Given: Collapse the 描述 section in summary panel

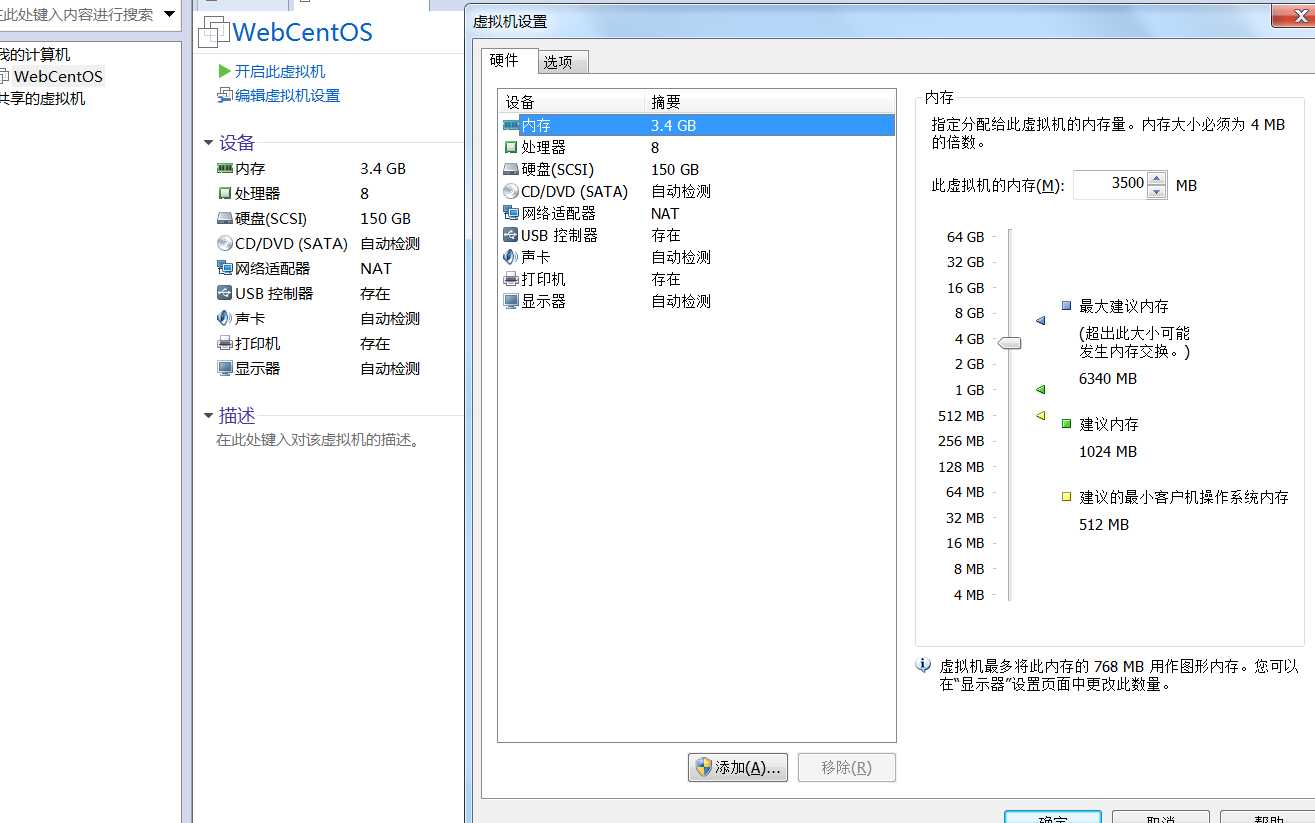Looking at the screenshot, I should pos(208,416).
